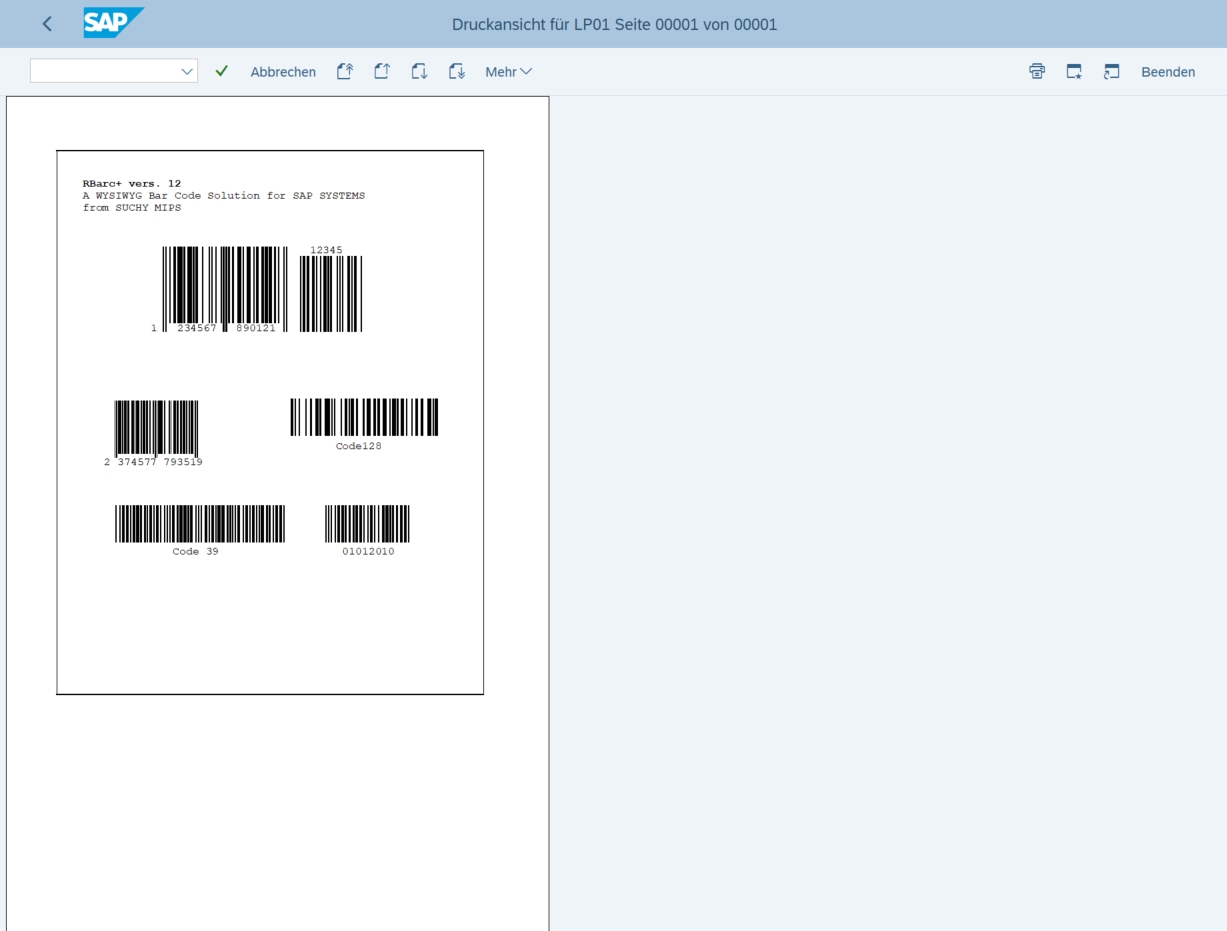Viewport: 1227px width, 931px height.
Task: Click the Code 39 barcode
Action: pos(200,523)
